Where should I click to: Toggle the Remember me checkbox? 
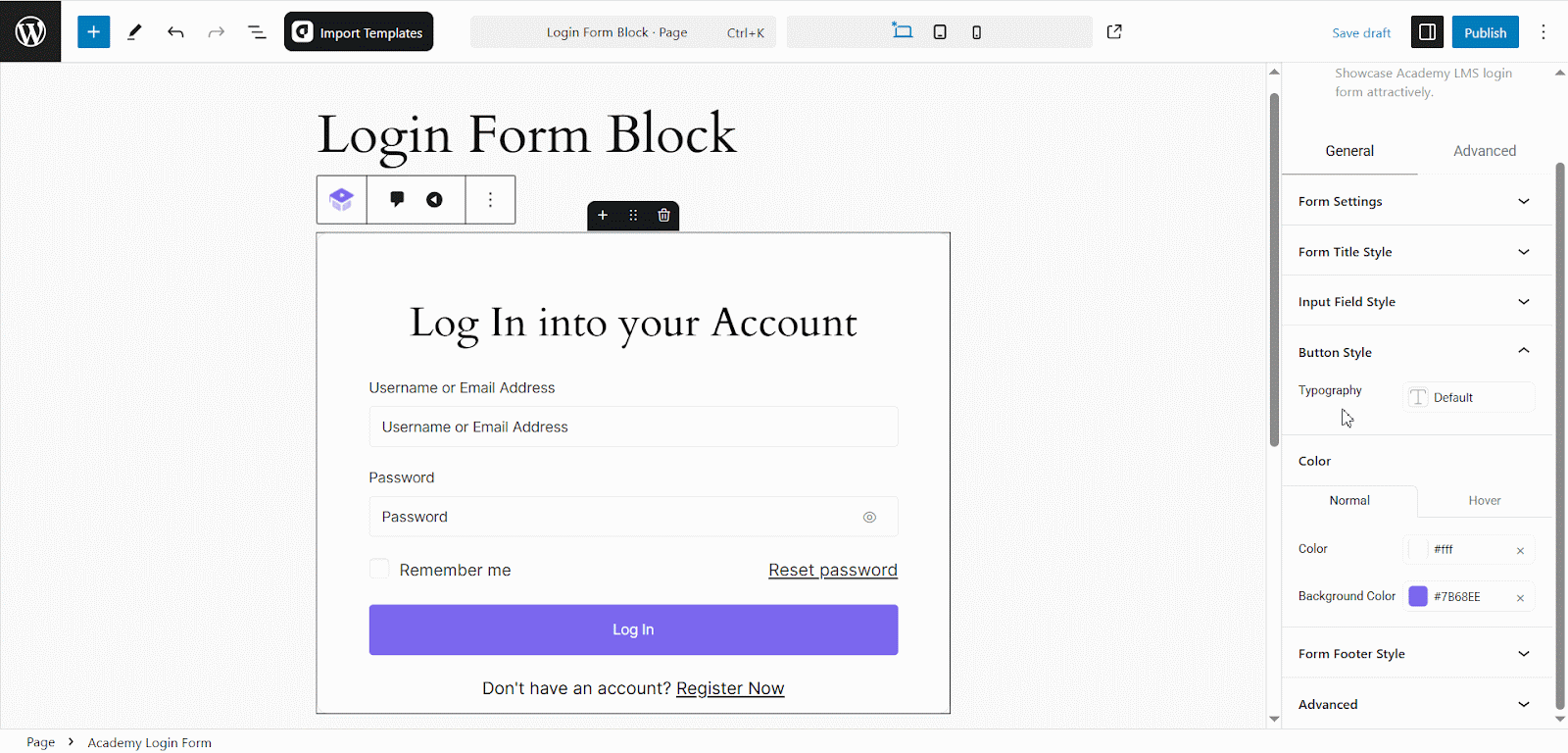click(378, 569)
